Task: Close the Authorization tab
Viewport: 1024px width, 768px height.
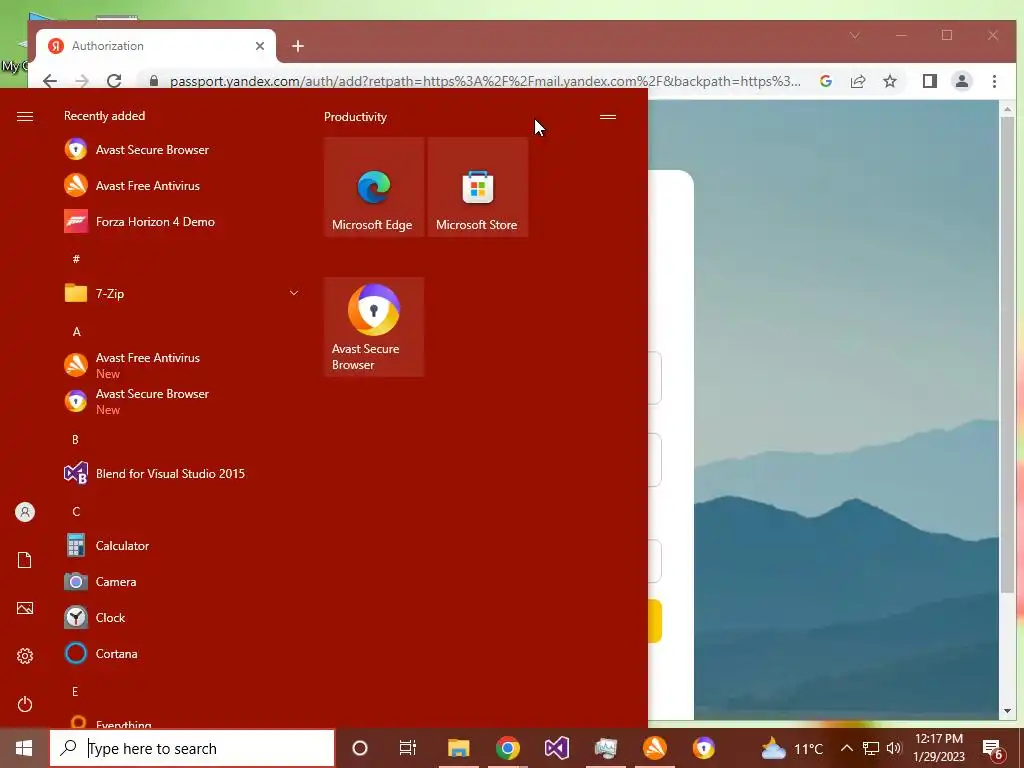Action: pyautogui.click(x=260, y=46)
